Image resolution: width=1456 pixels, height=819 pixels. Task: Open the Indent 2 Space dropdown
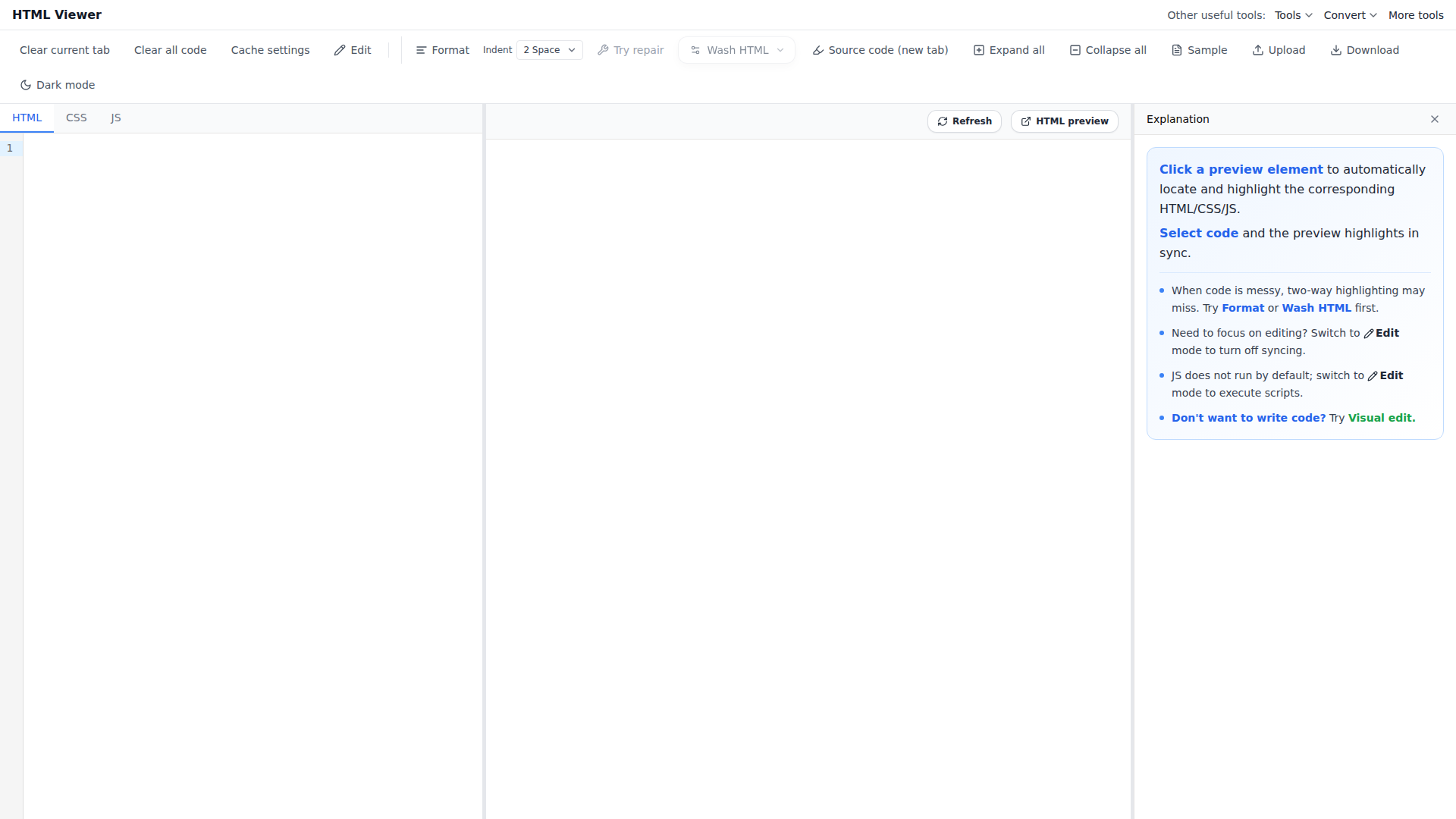tap(550, 50)
